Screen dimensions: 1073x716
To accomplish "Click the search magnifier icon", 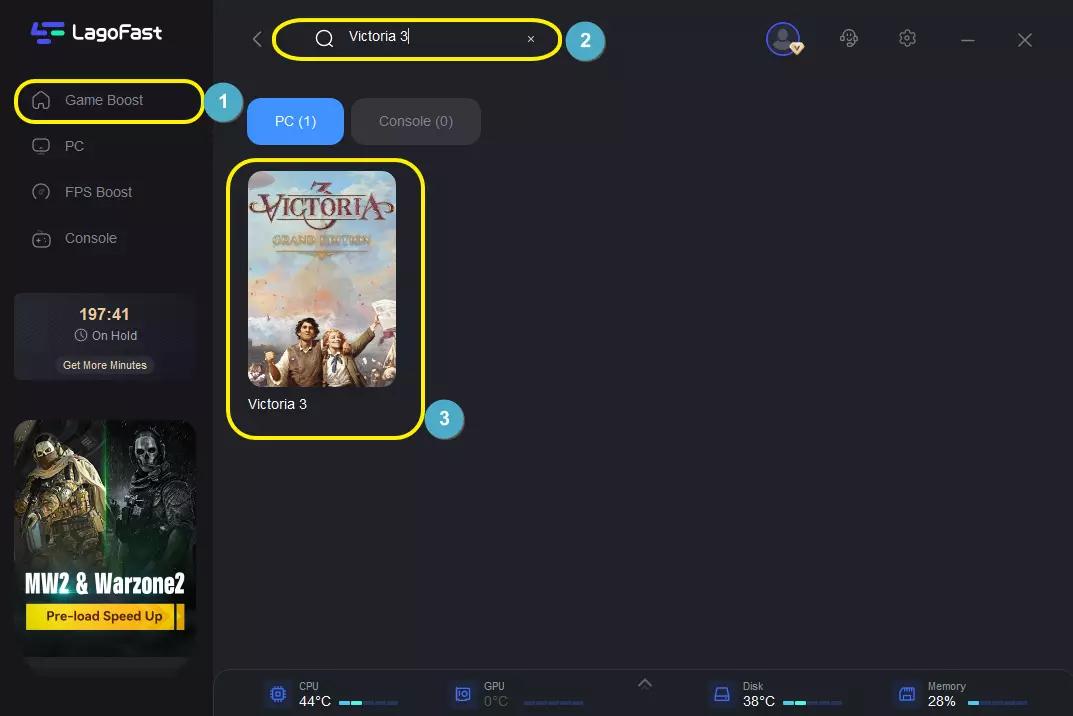I will pyautogui.click(x=324, y=39).
